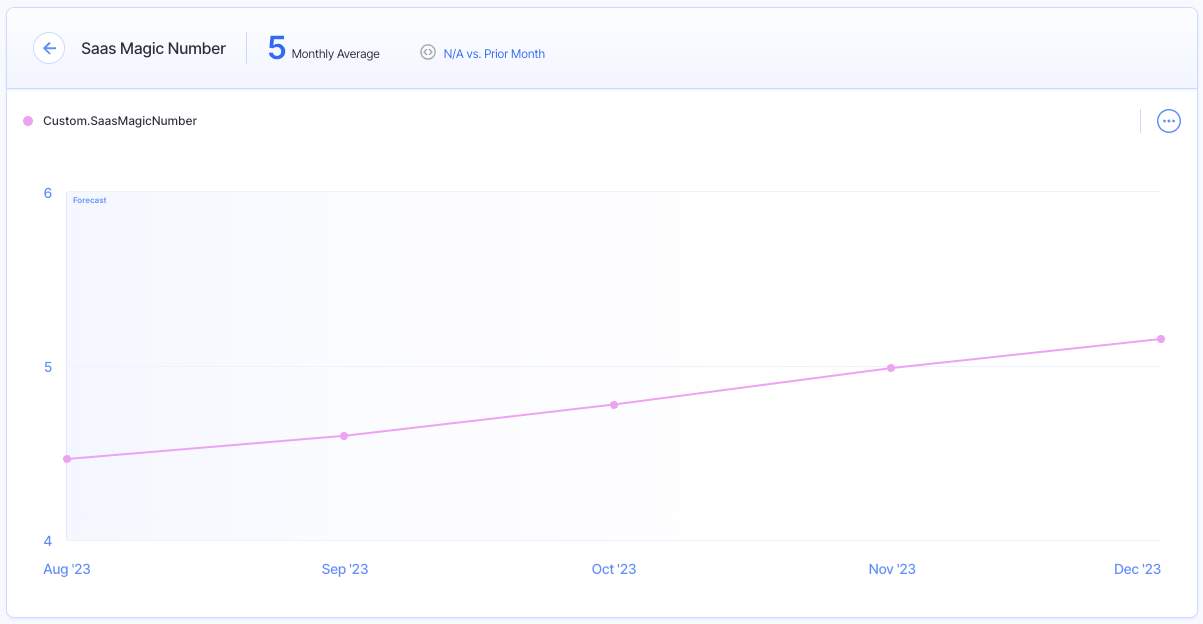Select the Saas Magic Number title
1203x624 pixels.
tap(153, 48)
